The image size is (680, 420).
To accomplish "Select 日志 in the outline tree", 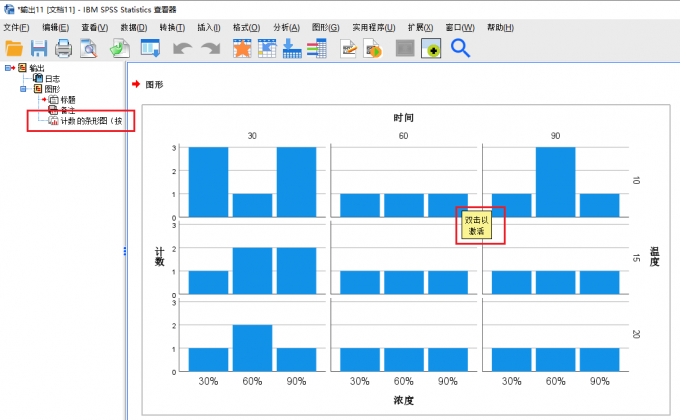I will point(52,79).
